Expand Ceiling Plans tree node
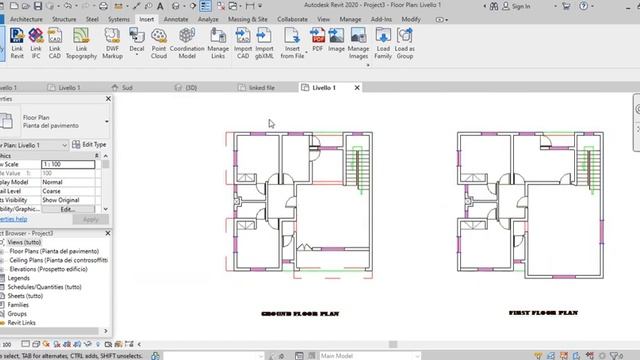This screenshot has width=640, height=360. point(2,260)
